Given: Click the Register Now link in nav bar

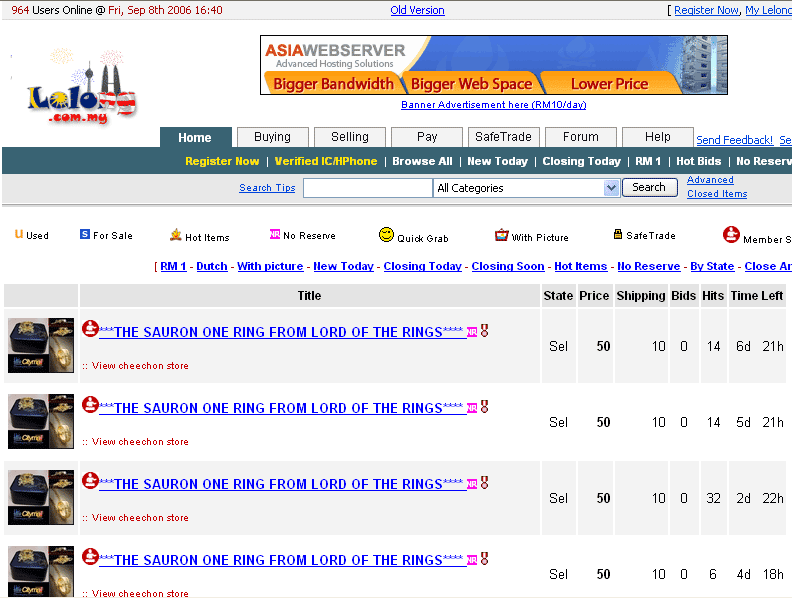Looking at the screenshot, I should click(221, 161).
